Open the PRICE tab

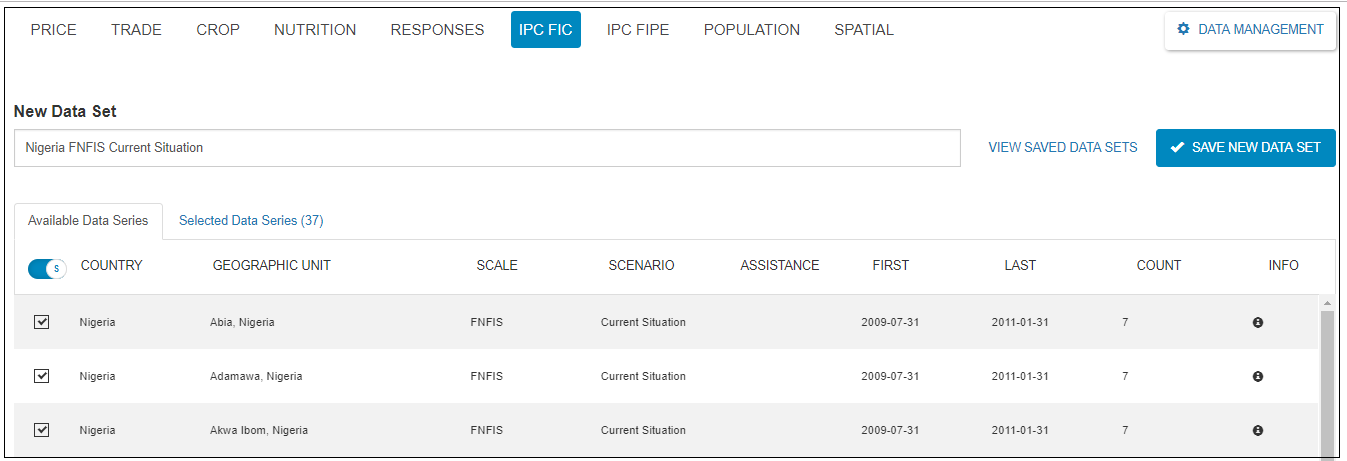54,30
